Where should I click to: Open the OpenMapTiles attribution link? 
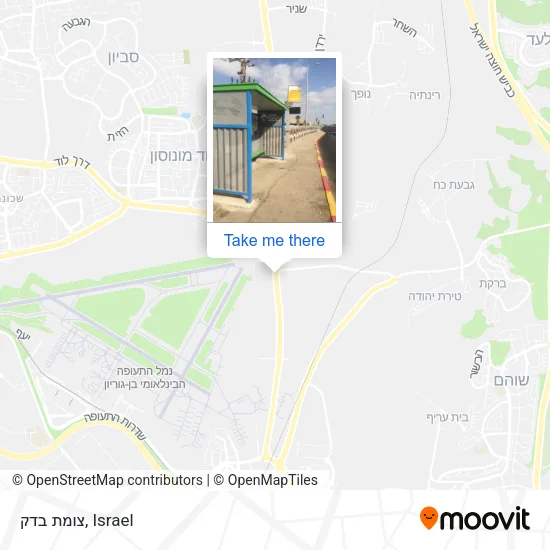[x=266, y=480]
